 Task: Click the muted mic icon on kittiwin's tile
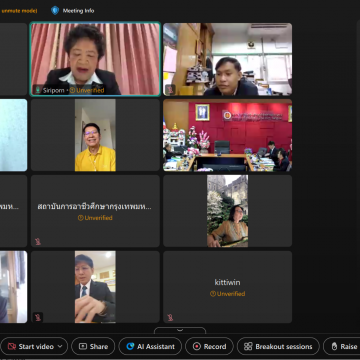170,317
